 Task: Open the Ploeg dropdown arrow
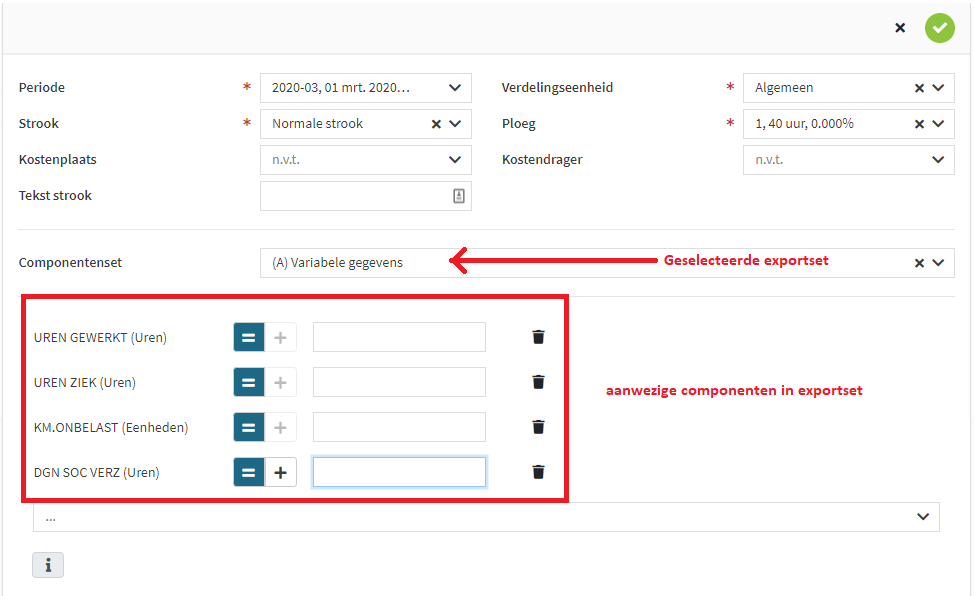[x=937, y=124]
